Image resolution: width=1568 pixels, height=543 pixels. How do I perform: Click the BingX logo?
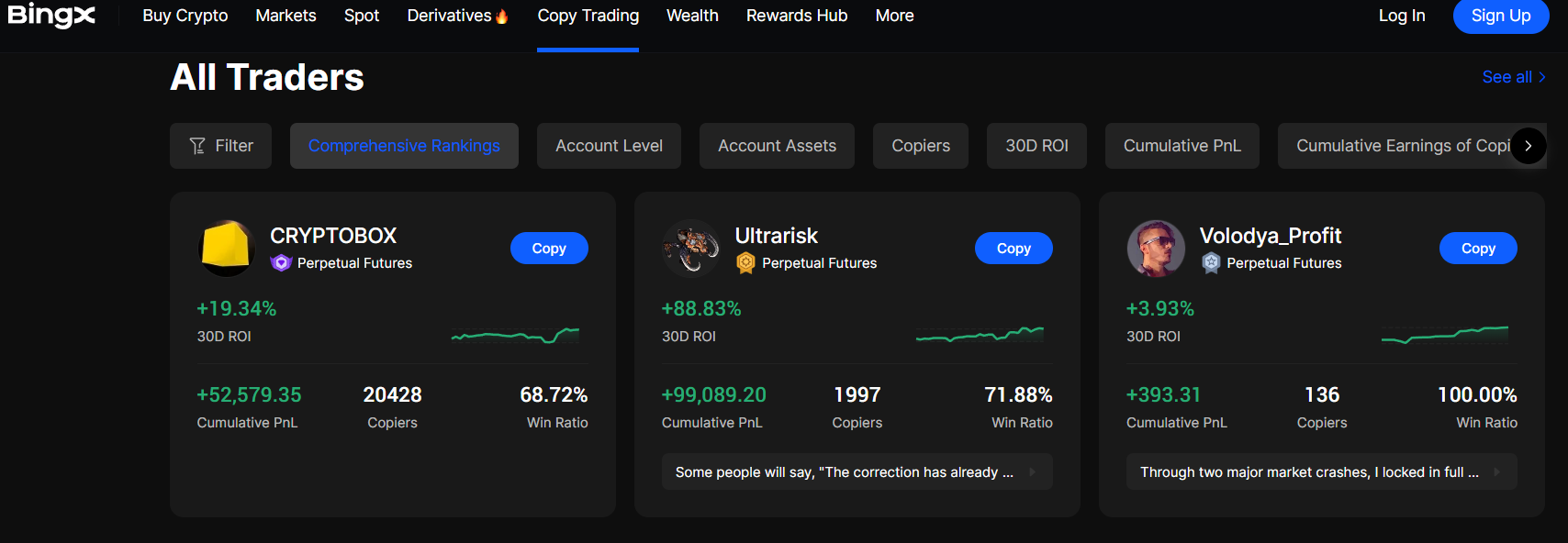[x=50, y=16]
